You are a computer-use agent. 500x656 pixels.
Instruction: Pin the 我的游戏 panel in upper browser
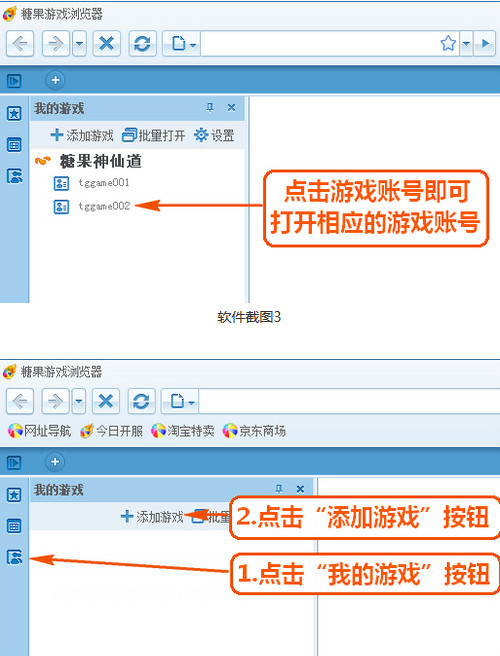210,108
